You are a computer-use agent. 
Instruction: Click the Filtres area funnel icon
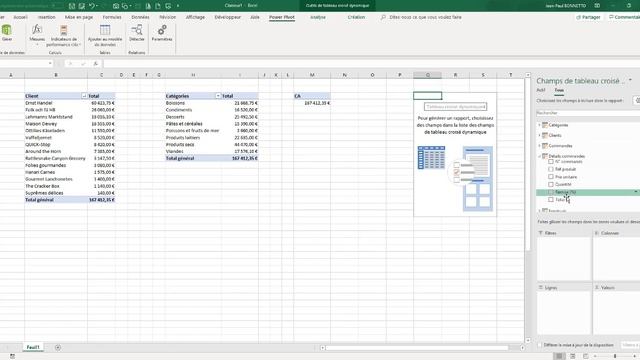pyautogui.click(x=541, y=233)
